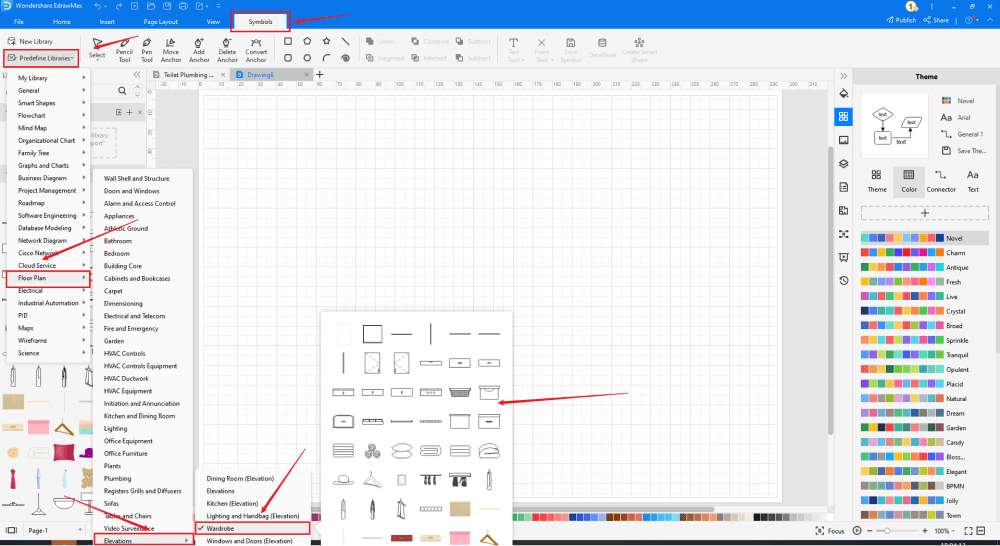Open the Color theme option
Image resolution: width=1000 pixels, height=546 pixels.
[909, 181]
